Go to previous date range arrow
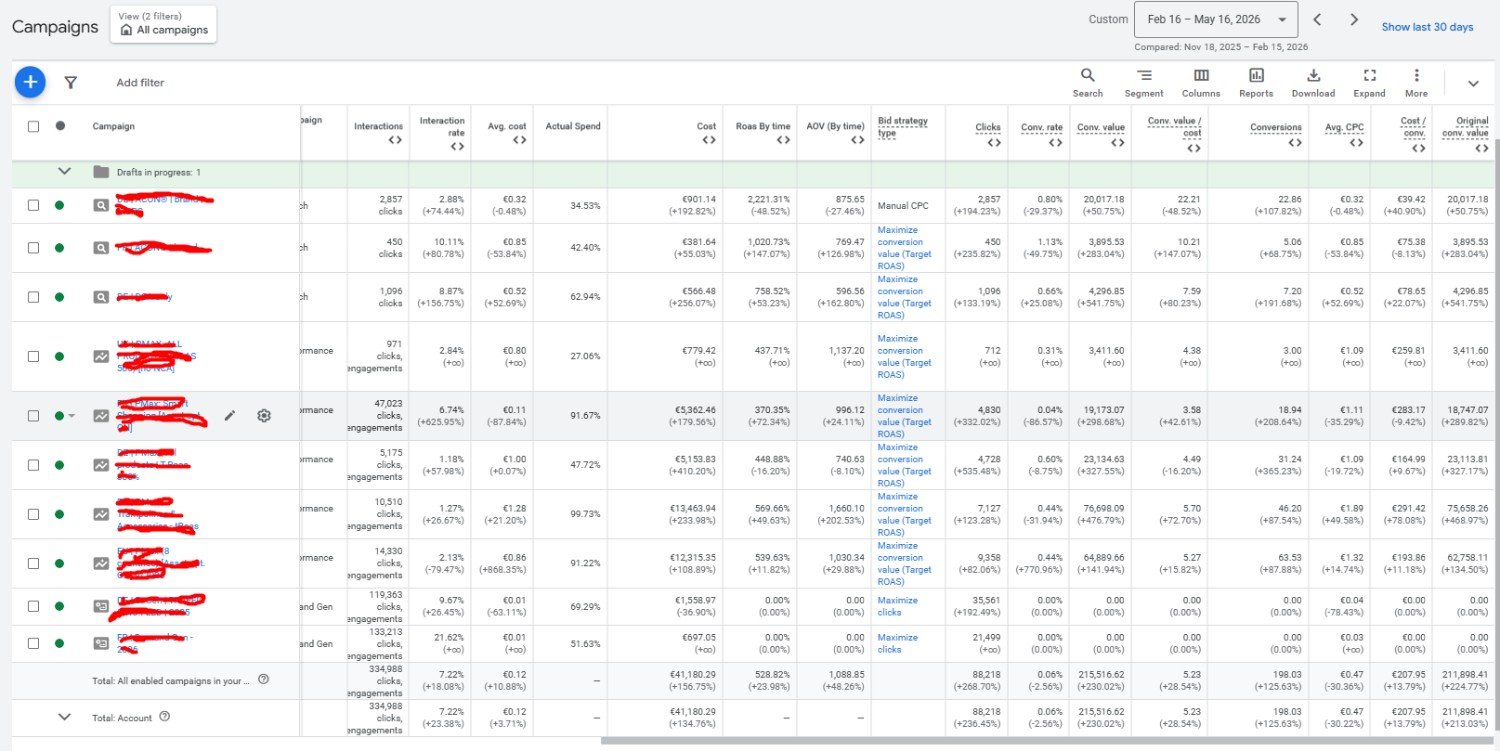Image resolution: width=1500 pixels, height=751 pixels. [x=1317, y=20]
